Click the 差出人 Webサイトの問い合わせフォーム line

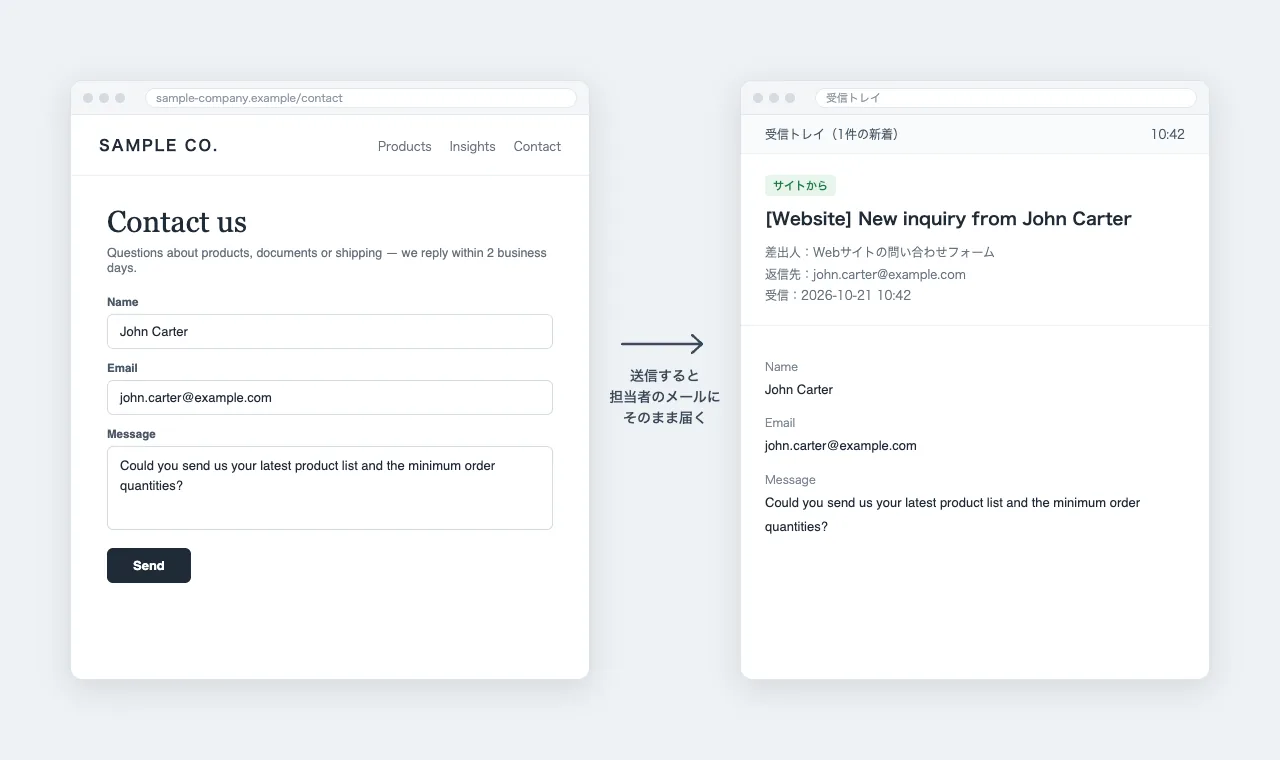point(880,252)
